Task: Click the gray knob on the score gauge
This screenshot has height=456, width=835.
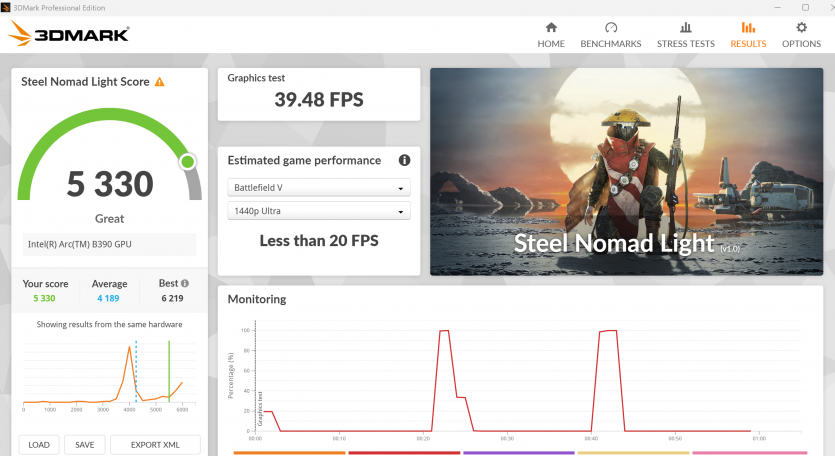Action: (x=187, y=162)
